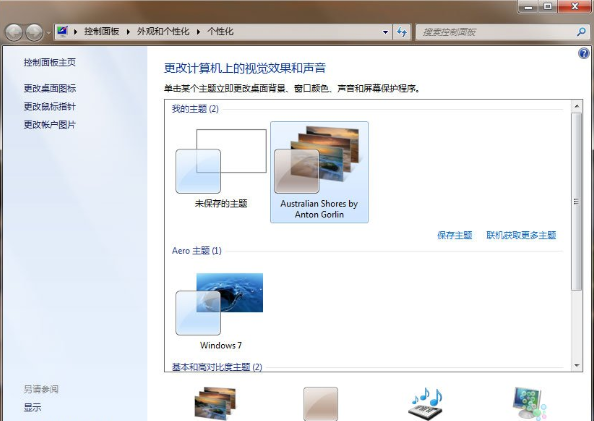The image size is (594, 421).
Task: Click the Control Panel icon in address bar
Action: [63, 31]
